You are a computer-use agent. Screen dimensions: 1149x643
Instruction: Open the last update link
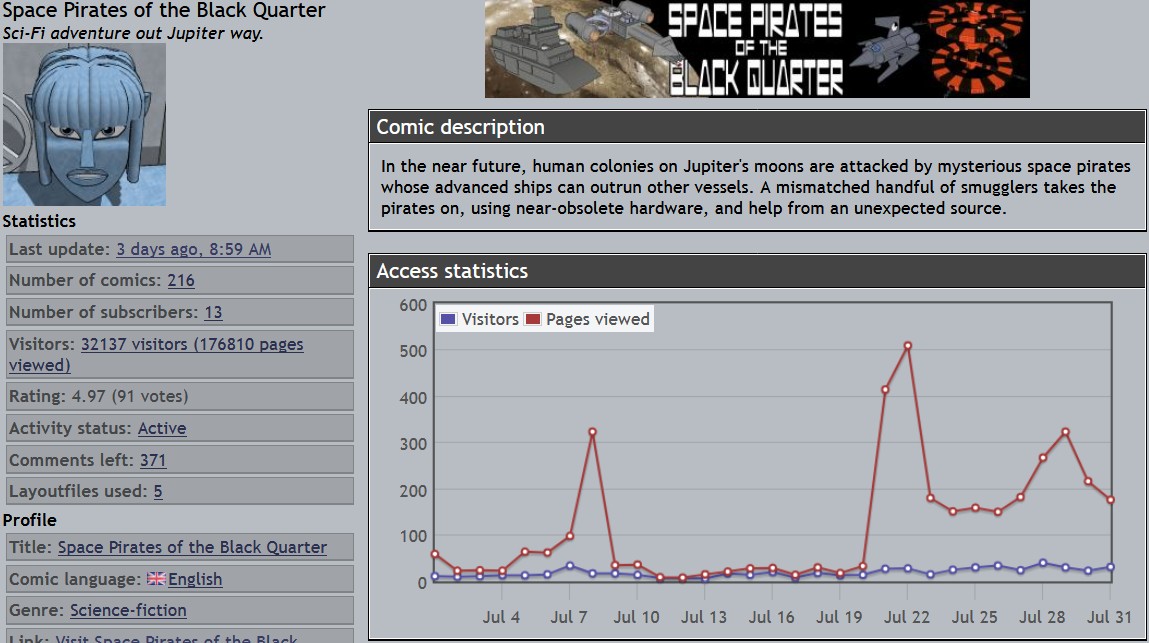(x=193, y=249)
